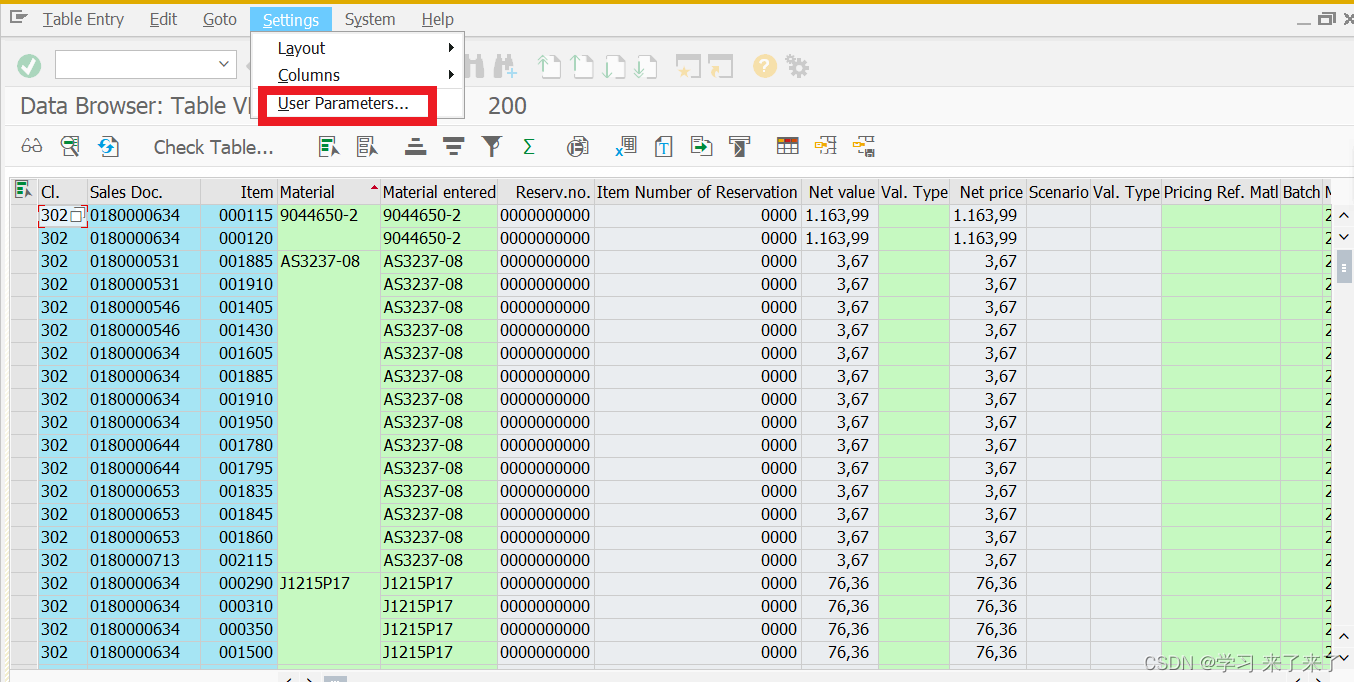Click the window menu icon at top-left
1354x682 pixels.
pos(19,18)
